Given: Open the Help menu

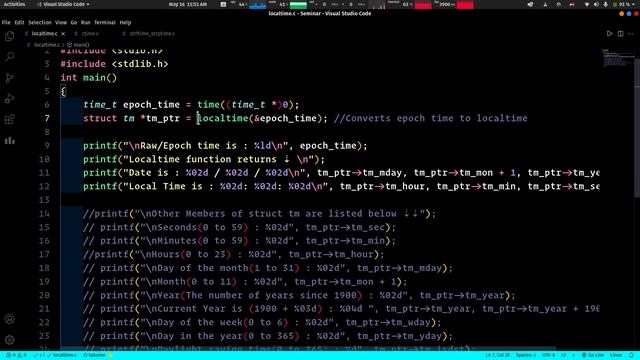Looking at the screenshot, I should point(125,22).
